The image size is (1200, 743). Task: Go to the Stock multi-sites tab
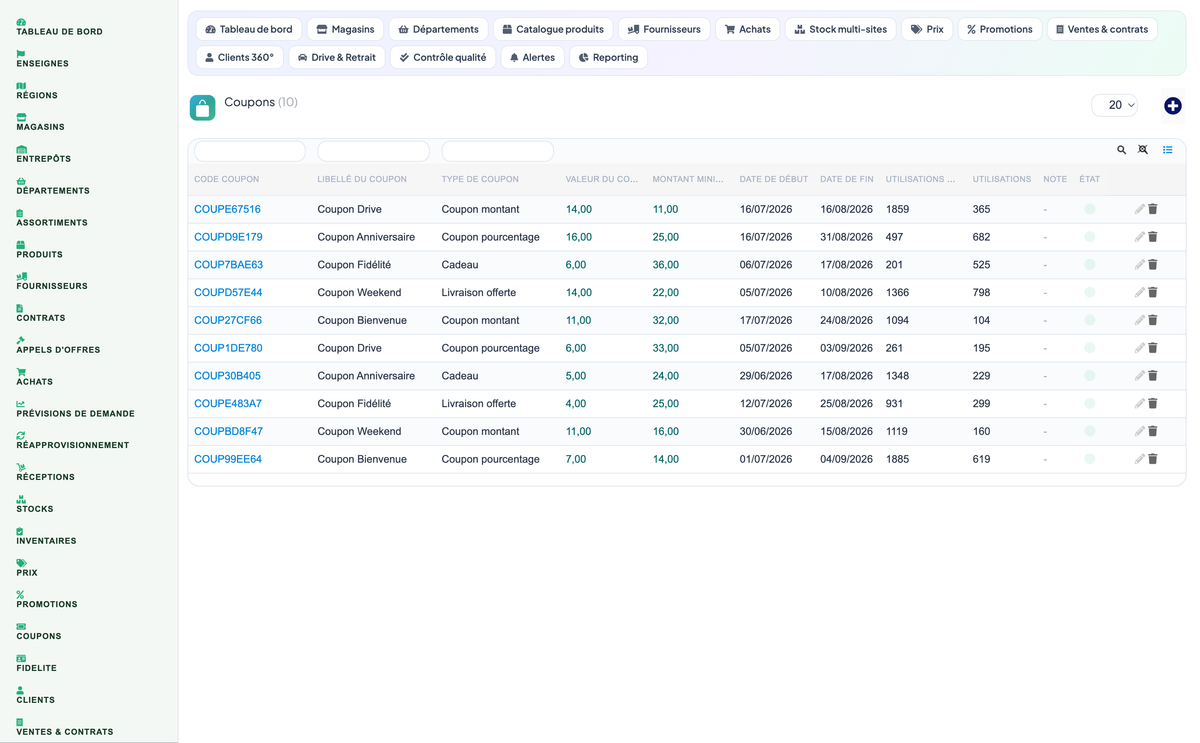[840, 29]
